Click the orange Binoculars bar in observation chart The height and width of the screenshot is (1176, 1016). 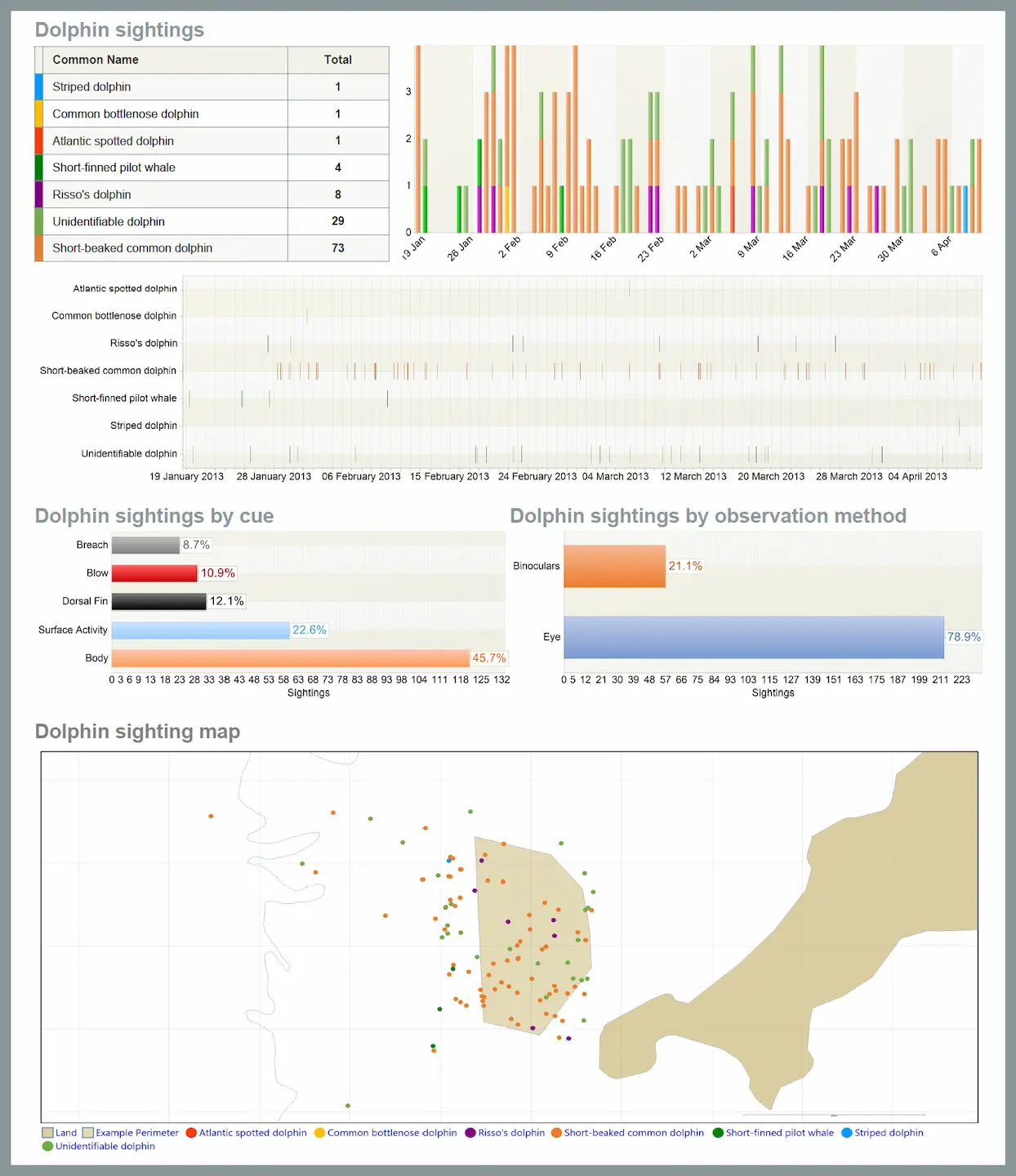pyautogui.click(x=615, y=566)
